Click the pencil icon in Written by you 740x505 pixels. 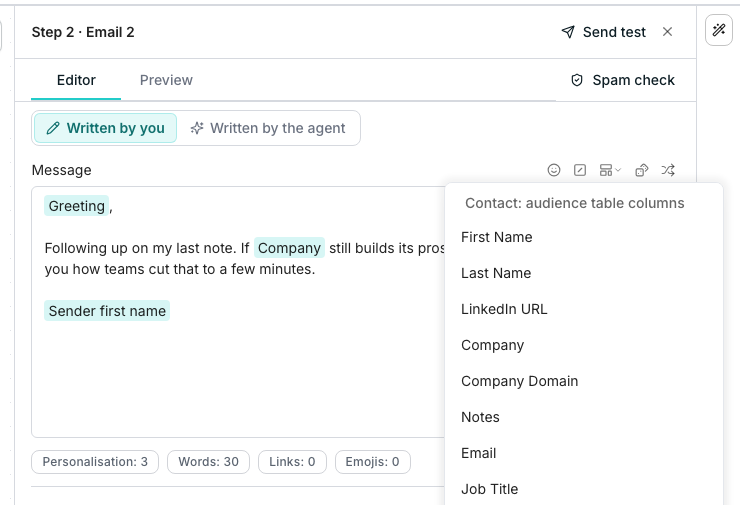[x=53, y=128]
